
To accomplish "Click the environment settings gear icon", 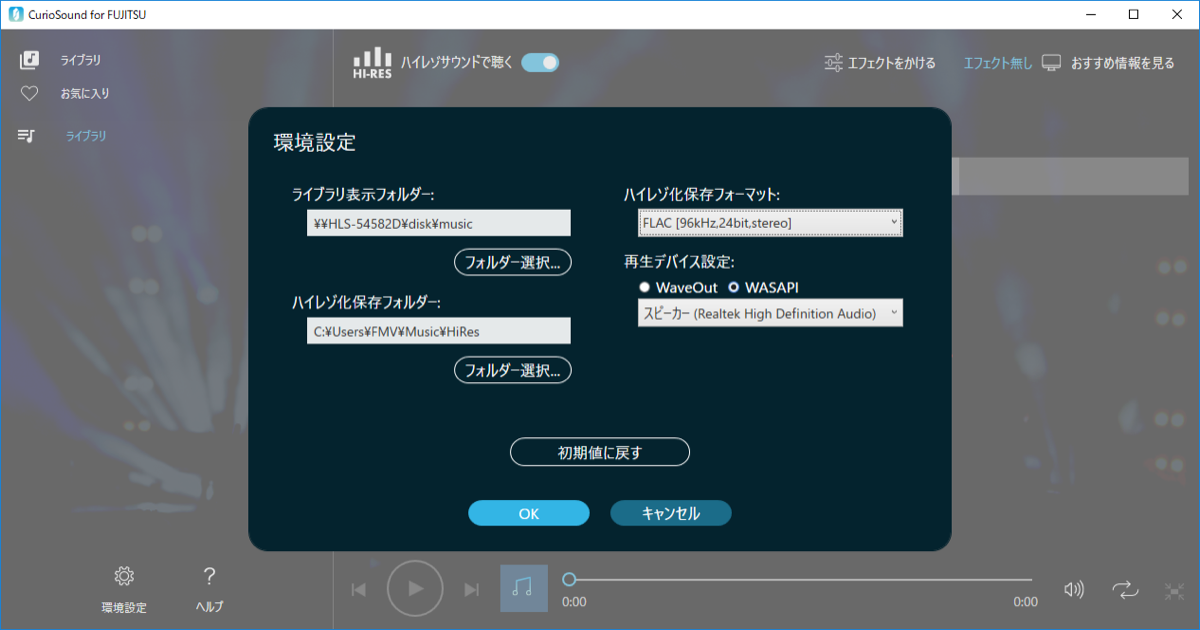I will (124, 576).
